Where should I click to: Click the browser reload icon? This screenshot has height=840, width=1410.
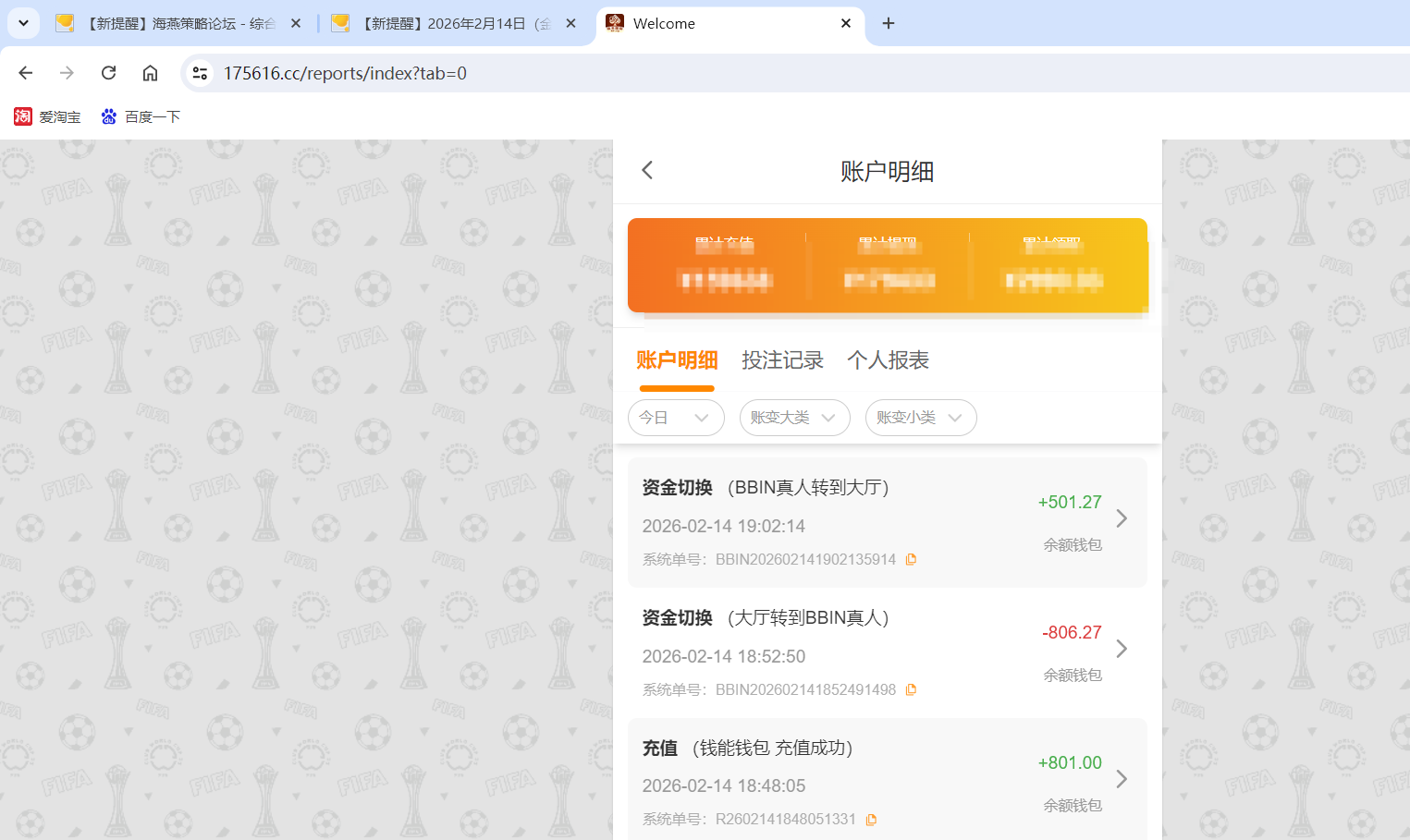tap(108, 72)
